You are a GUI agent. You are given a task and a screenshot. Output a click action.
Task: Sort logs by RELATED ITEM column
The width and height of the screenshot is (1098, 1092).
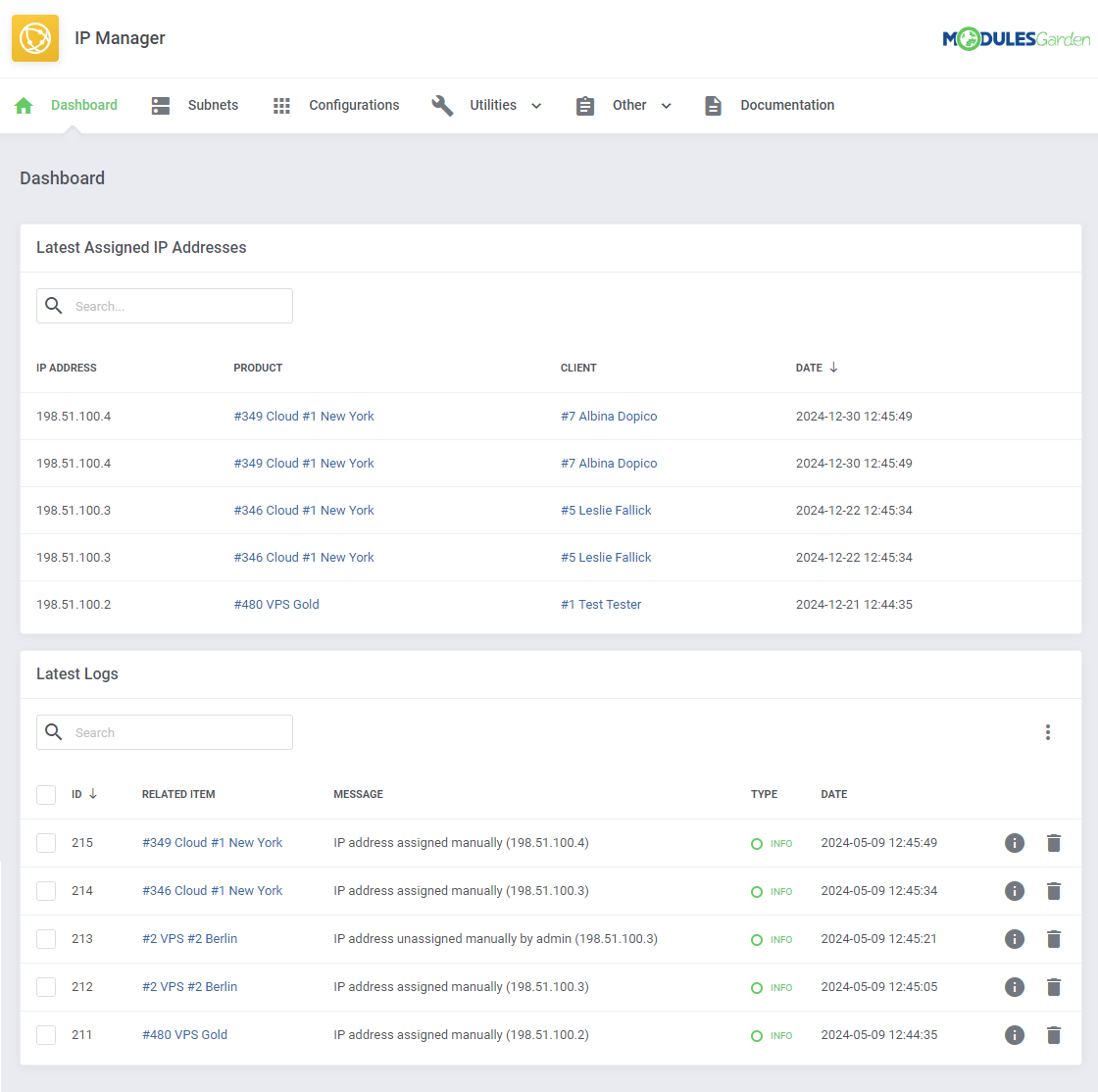pyautogui.click(x=178, y=794)
